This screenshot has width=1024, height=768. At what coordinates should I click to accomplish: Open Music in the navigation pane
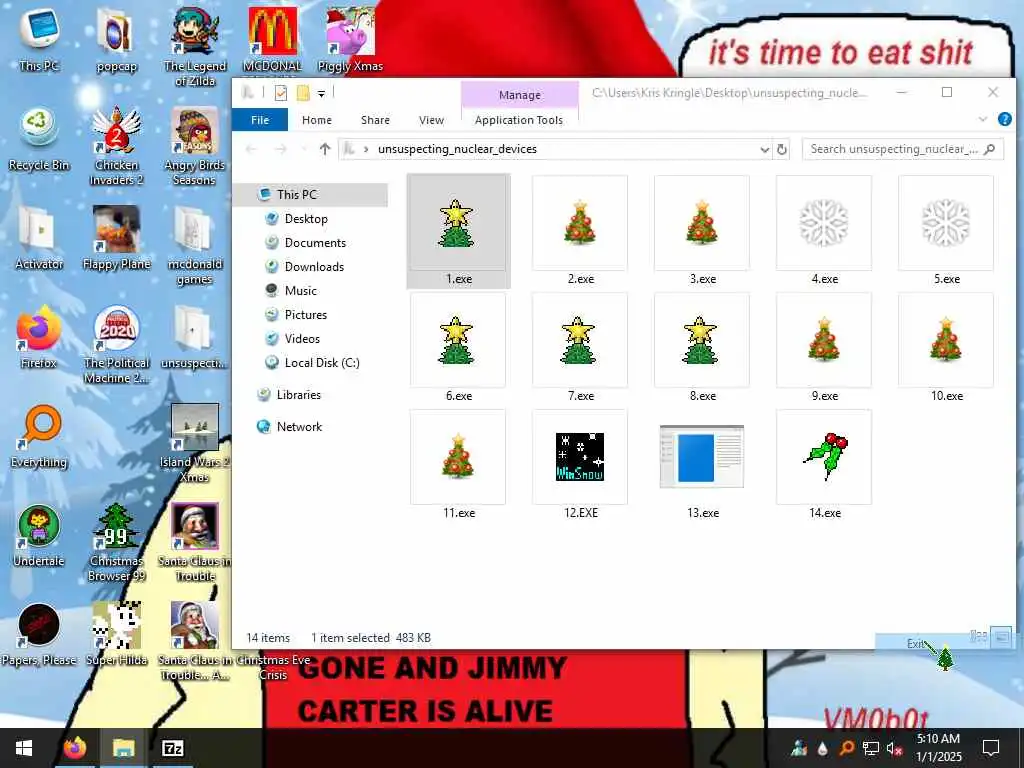tap(300, 291)
